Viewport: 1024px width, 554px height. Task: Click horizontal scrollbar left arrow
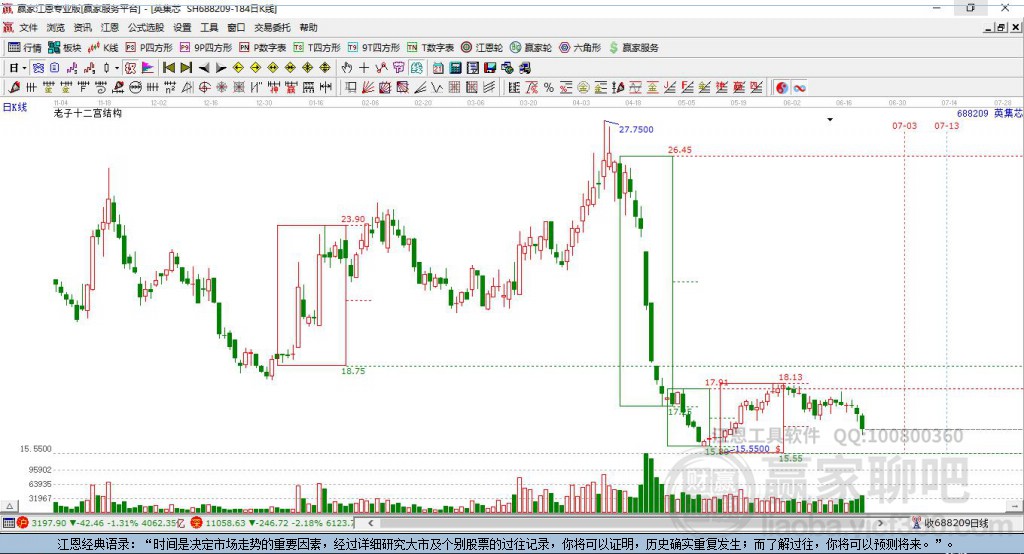pos(370,523)
